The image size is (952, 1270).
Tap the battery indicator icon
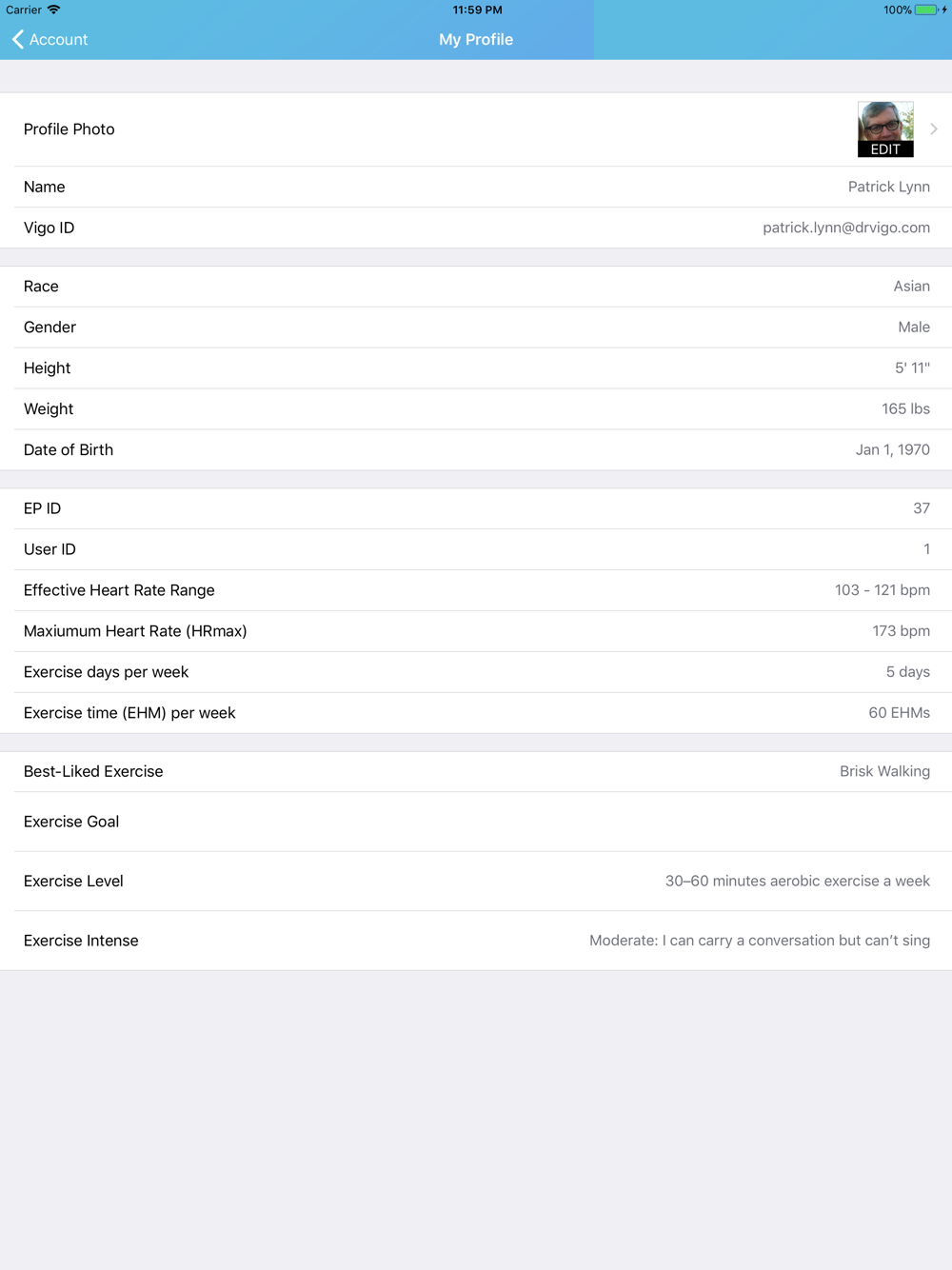[926, 10]
